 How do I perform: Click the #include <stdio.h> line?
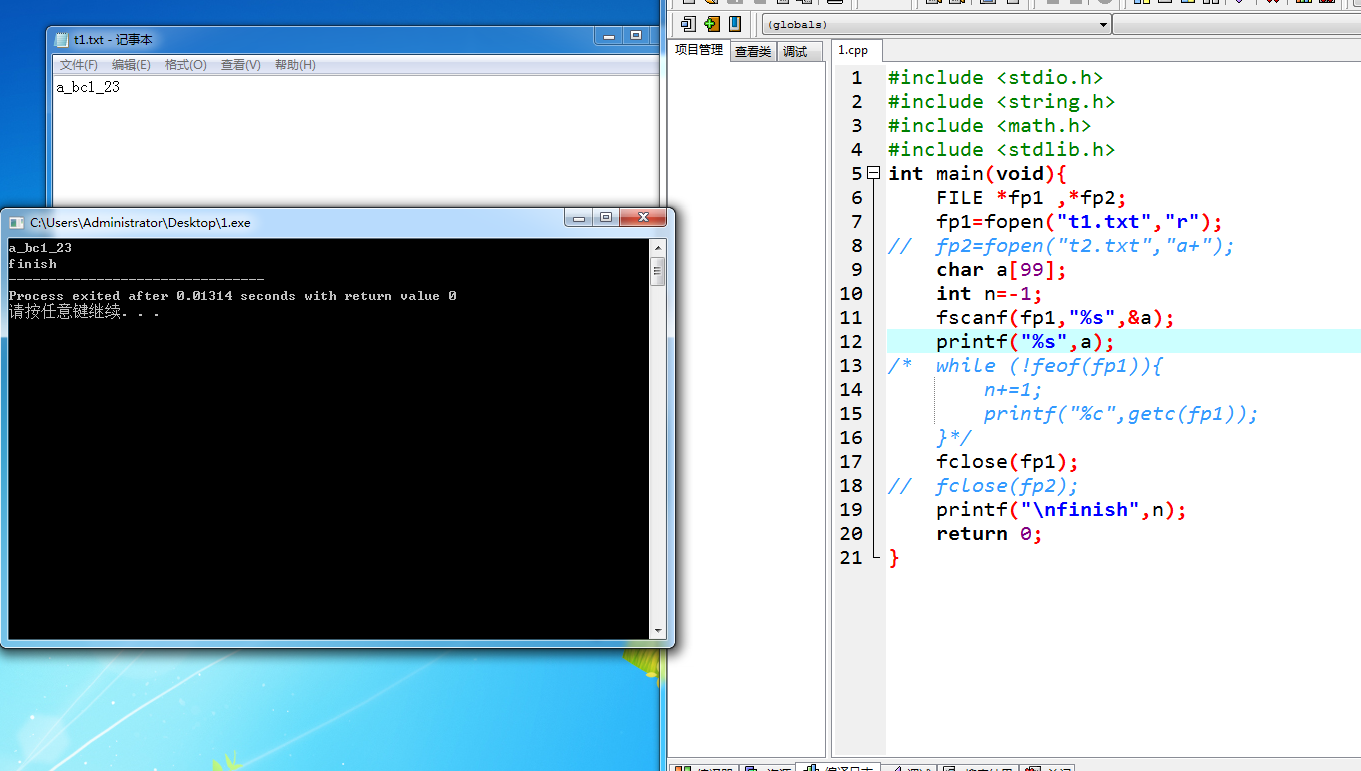coord(995,77)
